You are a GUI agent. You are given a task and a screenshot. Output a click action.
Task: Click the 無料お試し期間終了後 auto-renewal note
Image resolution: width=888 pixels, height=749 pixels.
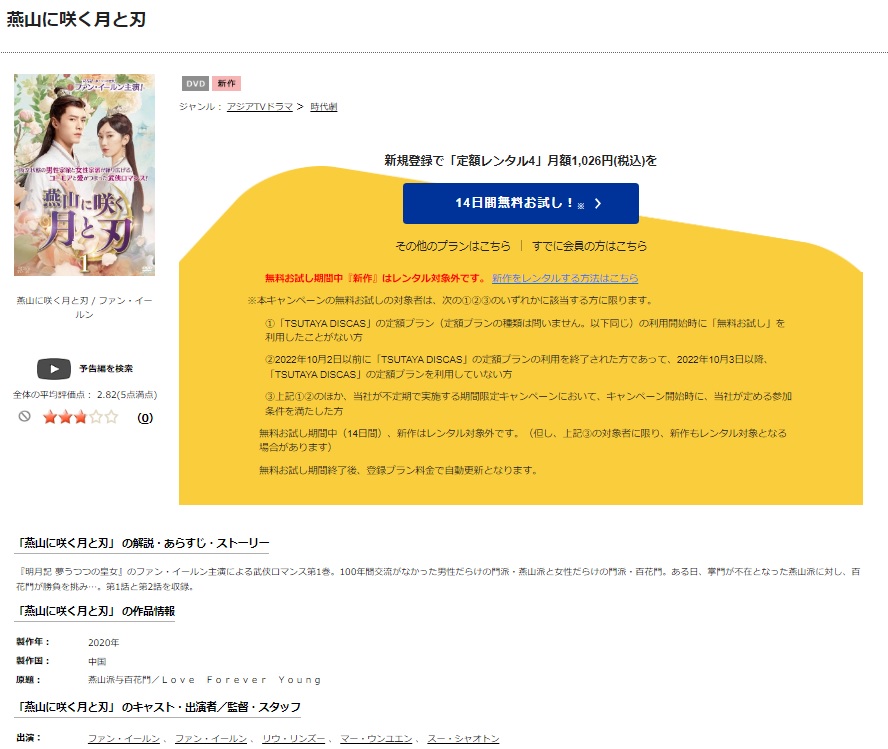[x=398, y=470]
